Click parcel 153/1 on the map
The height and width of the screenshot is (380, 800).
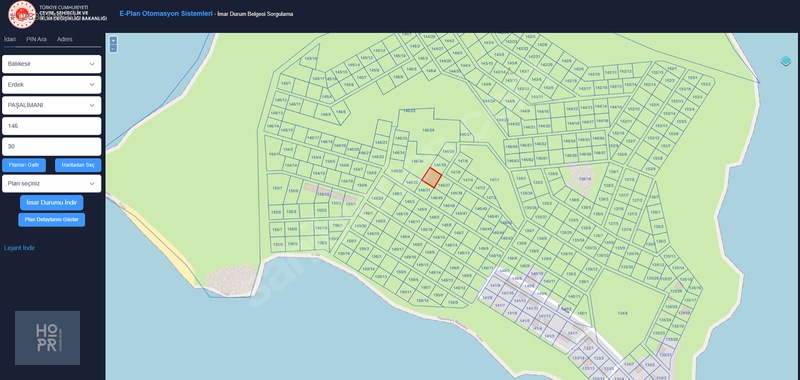click(692, 78)
